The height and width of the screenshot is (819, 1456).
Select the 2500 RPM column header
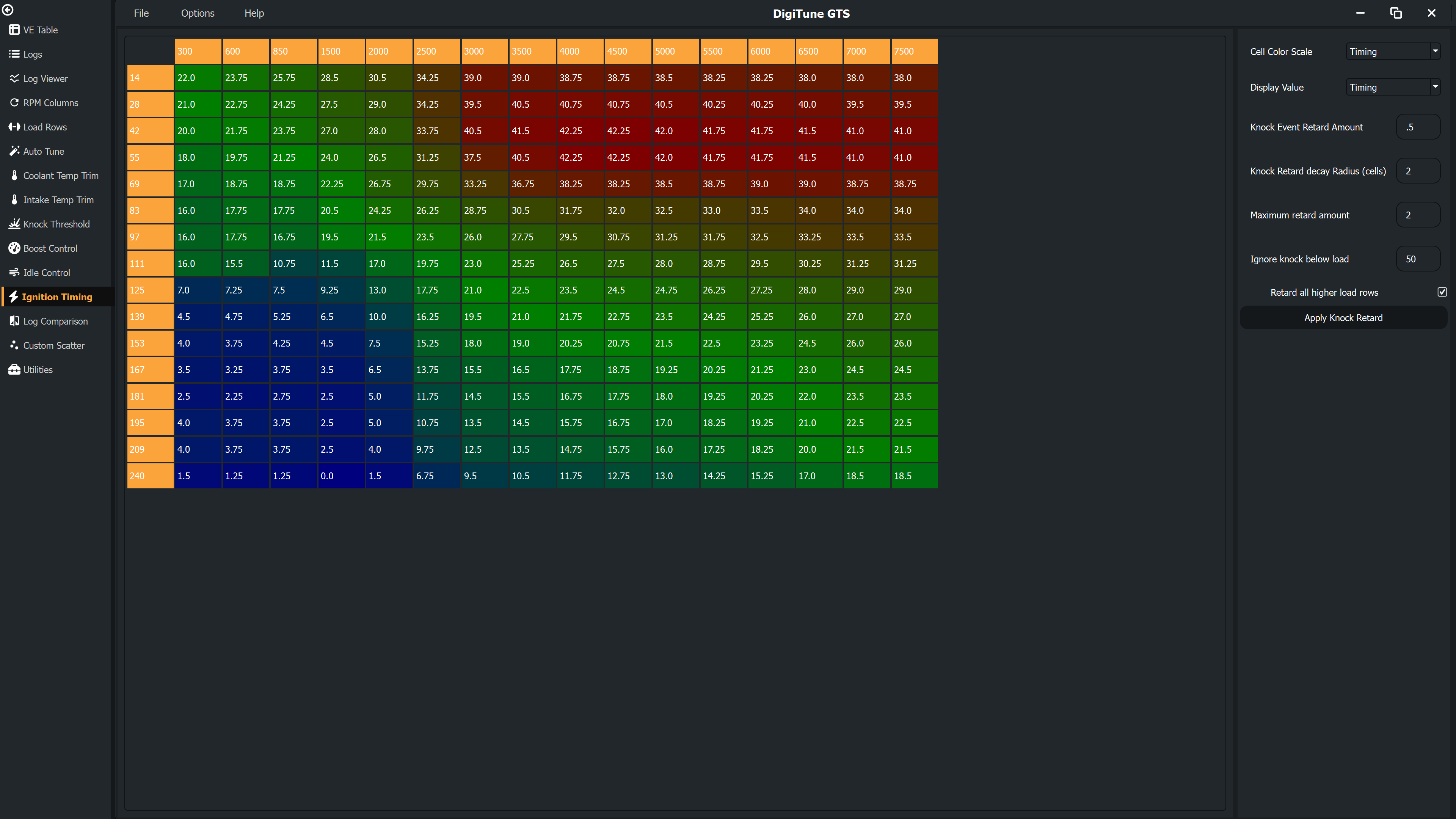pyautogui.click(x=437, y=51)
